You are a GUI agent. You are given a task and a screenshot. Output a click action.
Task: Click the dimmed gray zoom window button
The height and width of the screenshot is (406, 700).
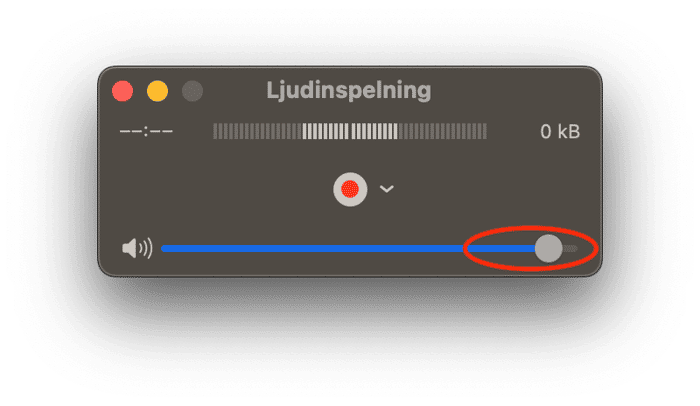[x=192, y=91]
